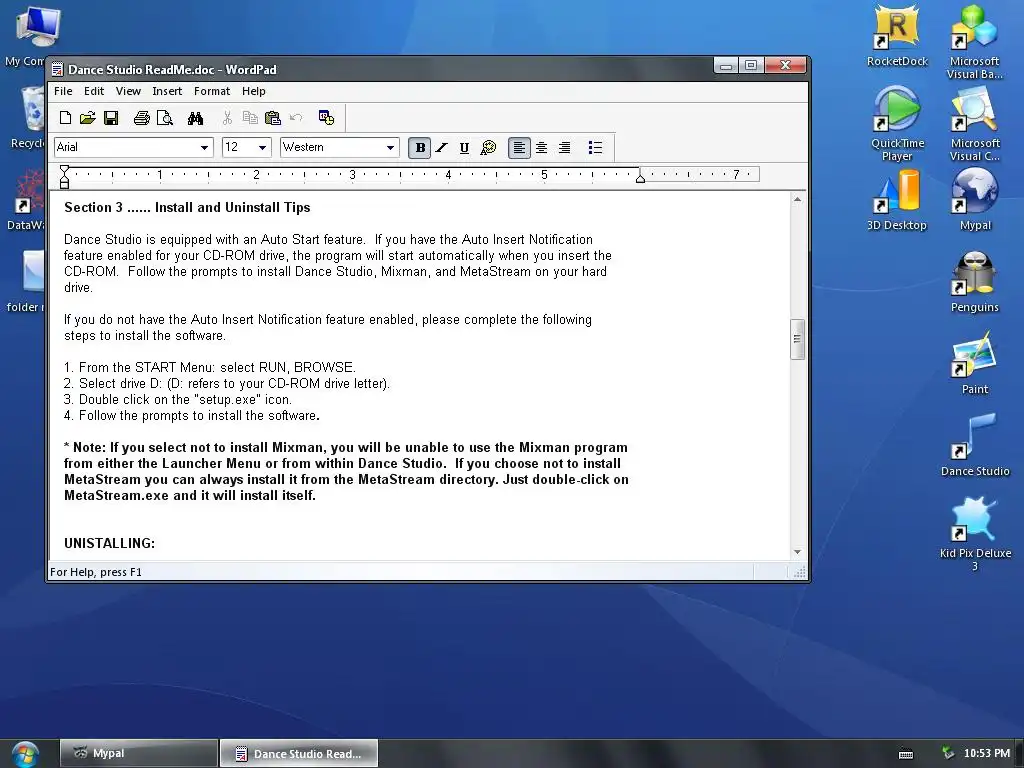The image size is (1024, 768).
Task: Click the Undo arrow icon
Action: (x=296, y=118)
